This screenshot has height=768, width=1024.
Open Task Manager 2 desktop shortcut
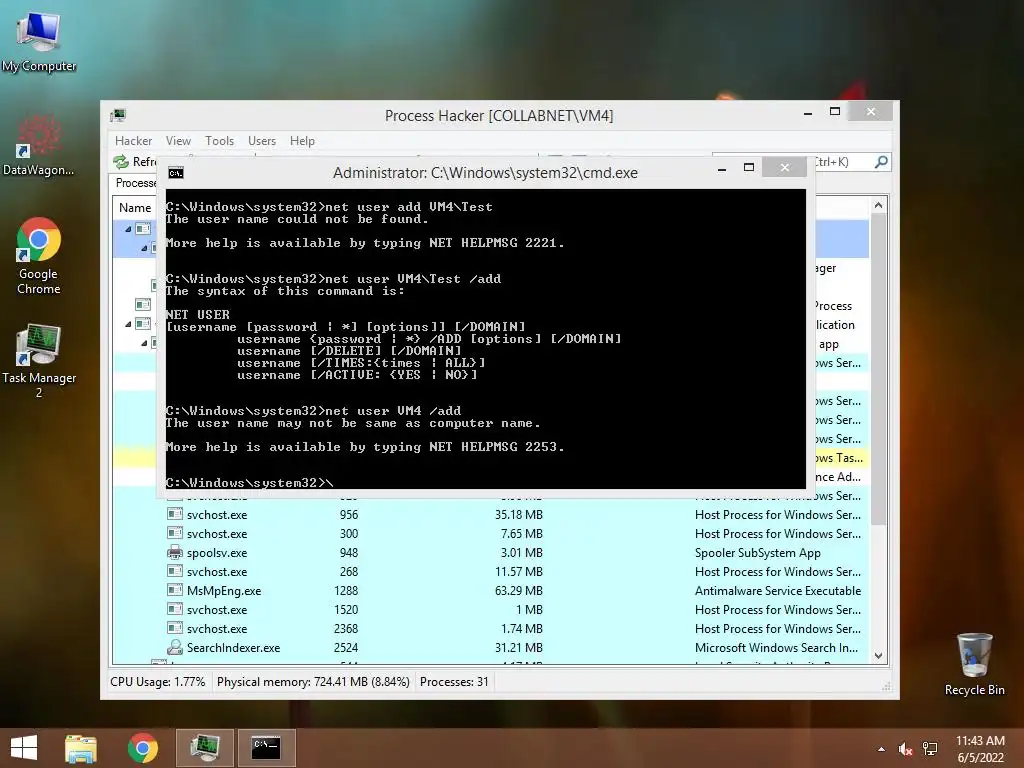39,360
